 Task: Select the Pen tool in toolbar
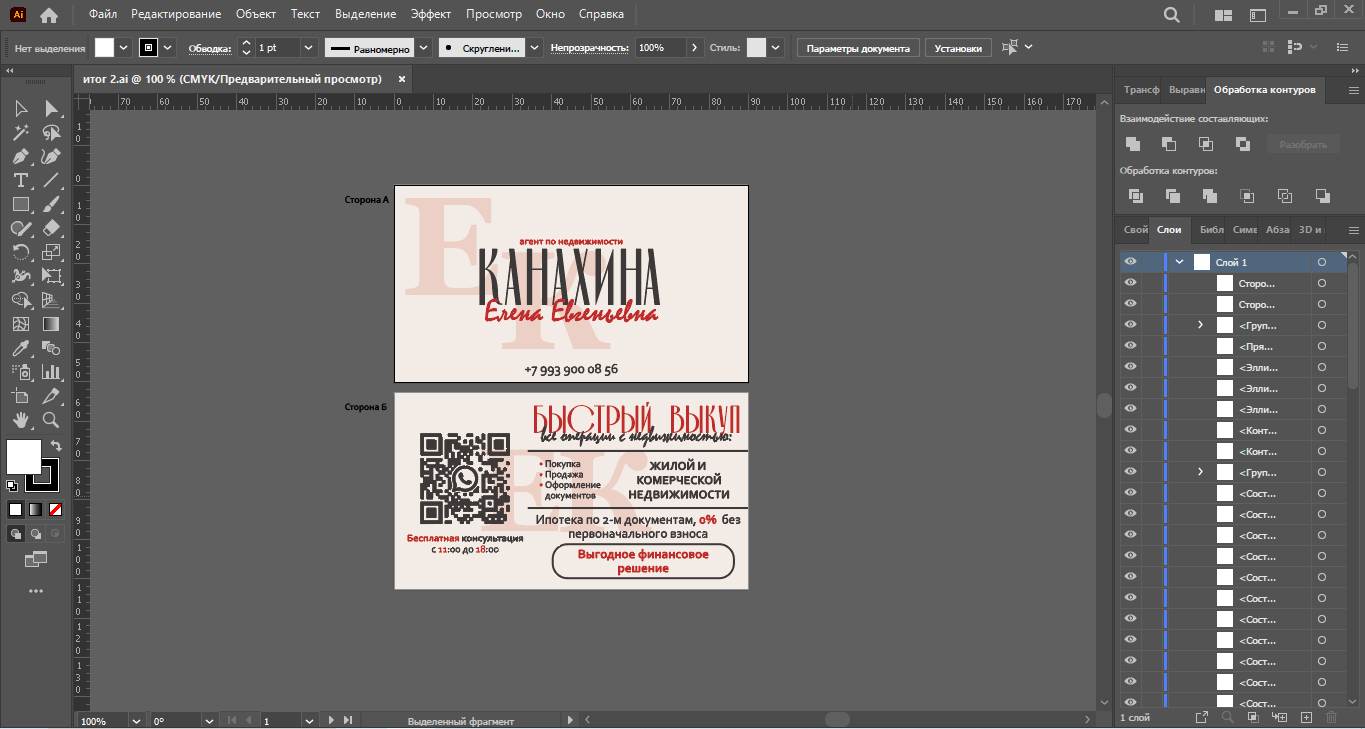(21, 156)
